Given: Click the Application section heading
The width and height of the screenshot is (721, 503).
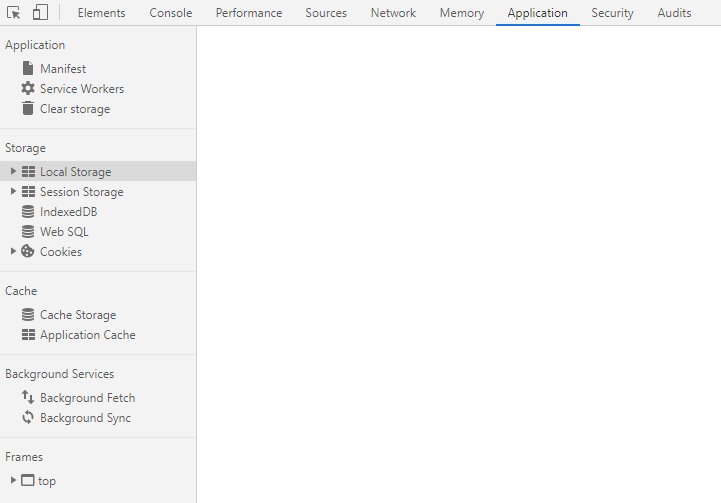Looking at the screenshot, I should 35,45.
